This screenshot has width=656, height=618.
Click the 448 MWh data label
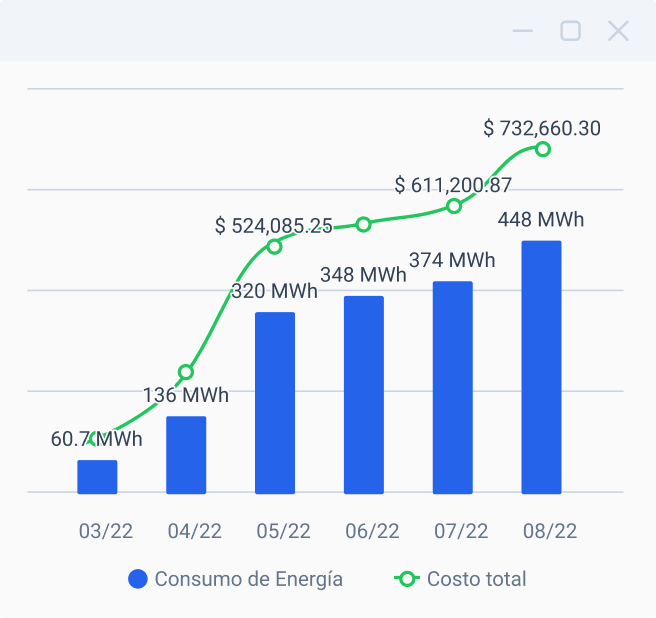click(541, 220)
